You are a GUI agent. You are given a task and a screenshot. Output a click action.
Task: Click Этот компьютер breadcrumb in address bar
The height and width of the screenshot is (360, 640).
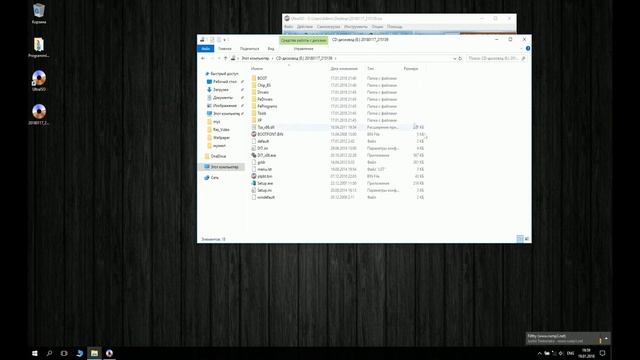click(255, 58)
